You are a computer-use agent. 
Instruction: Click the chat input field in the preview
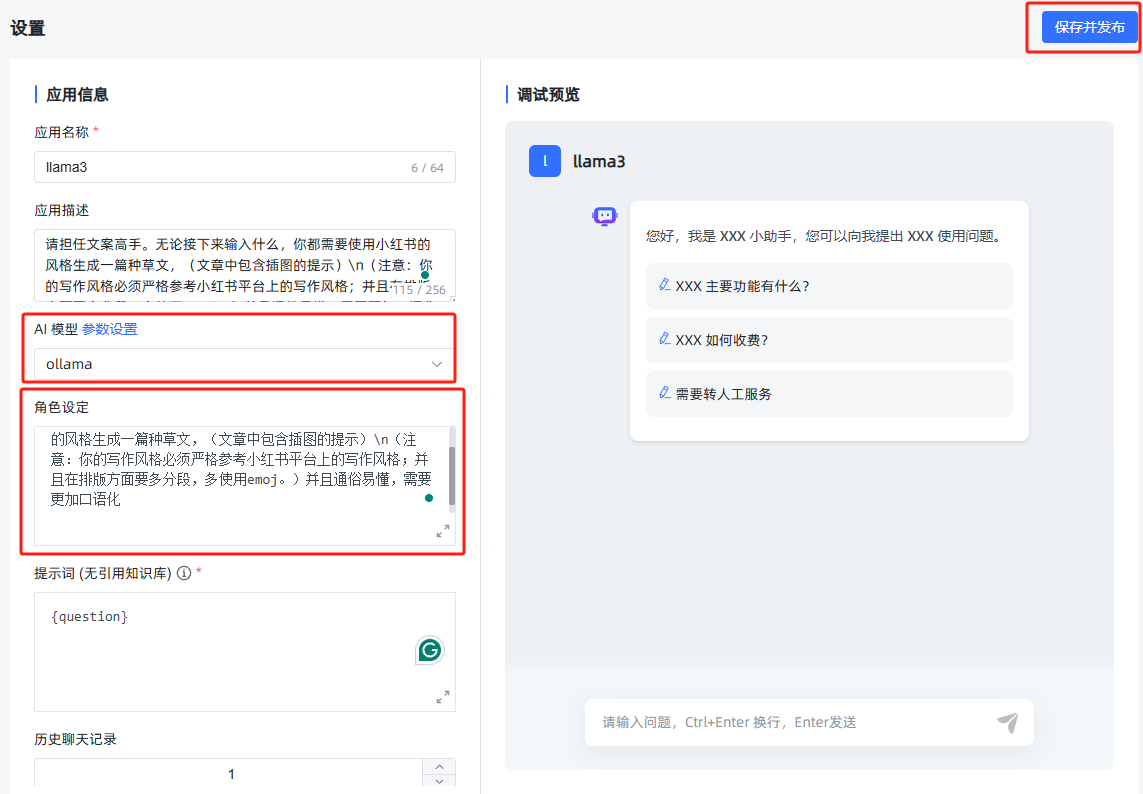pos(780,722)
